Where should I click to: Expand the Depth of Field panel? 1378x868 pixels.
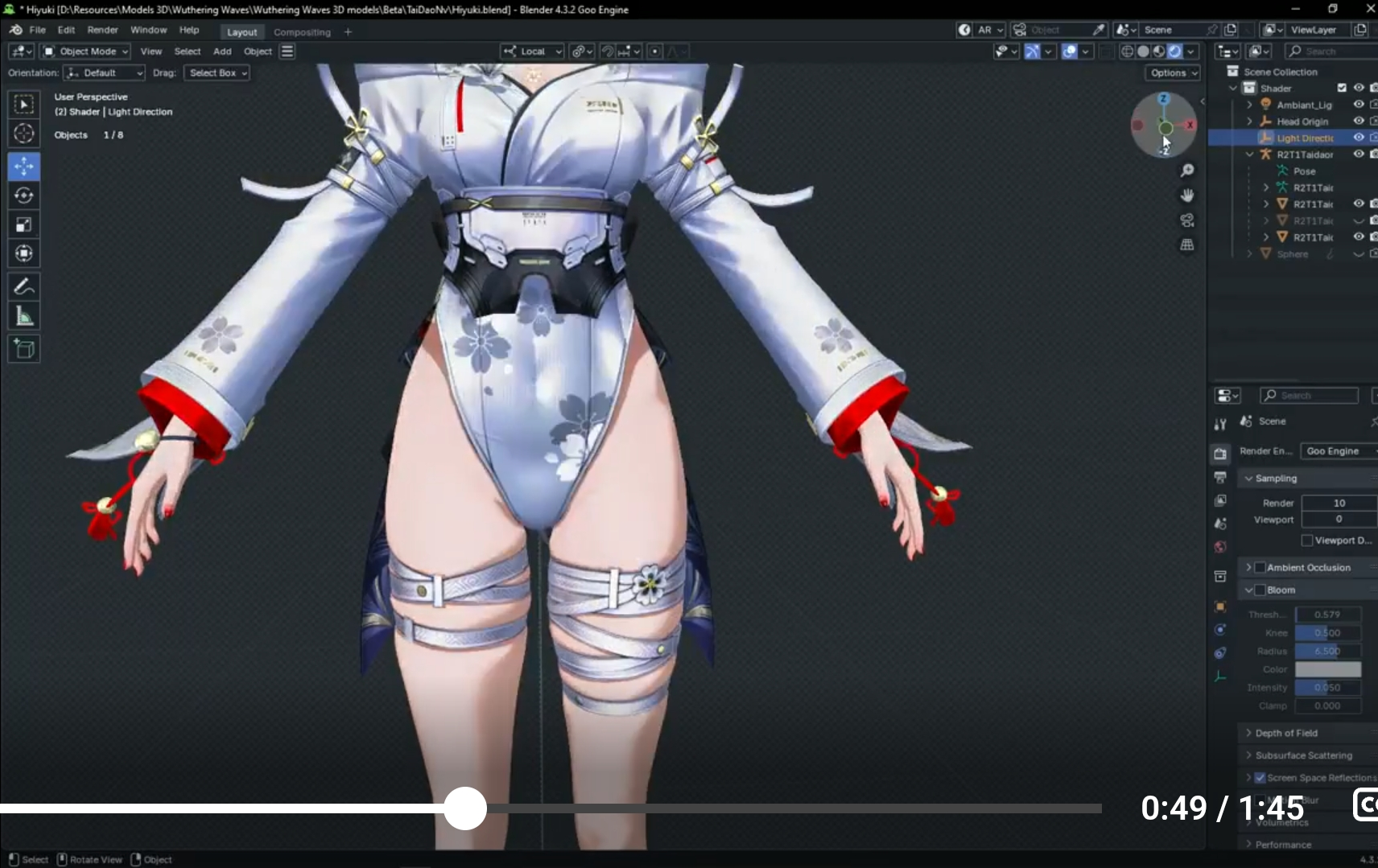click(1248, 733)
